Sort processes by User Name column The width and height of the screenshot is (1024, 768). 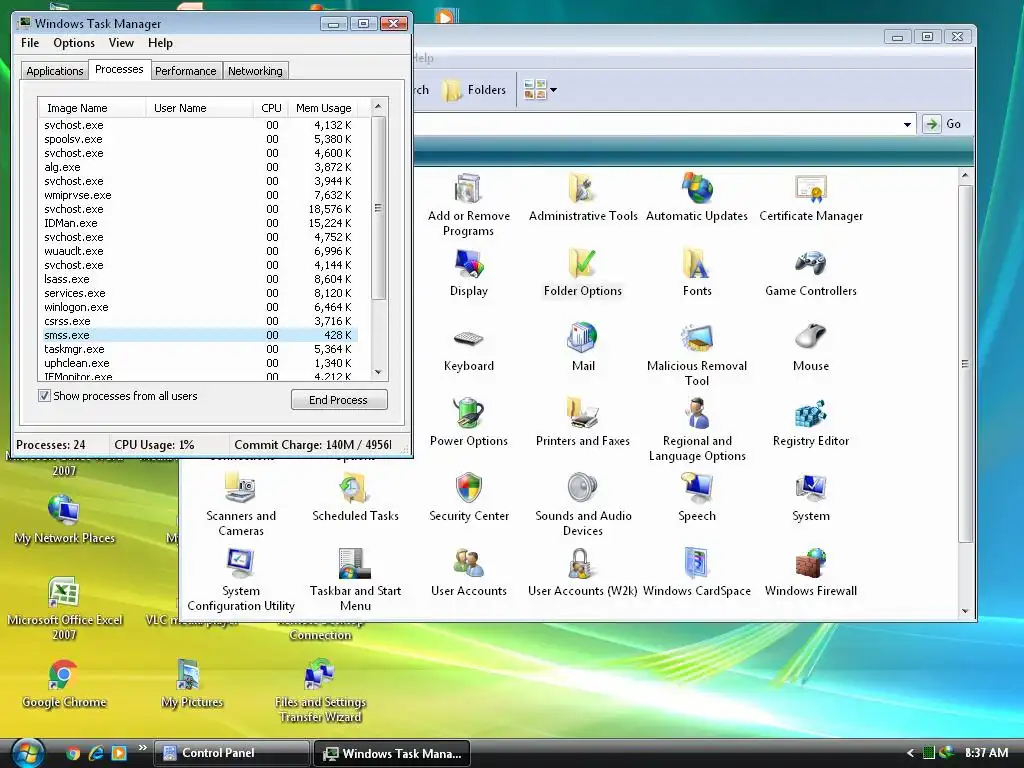[x=199, y=108]
